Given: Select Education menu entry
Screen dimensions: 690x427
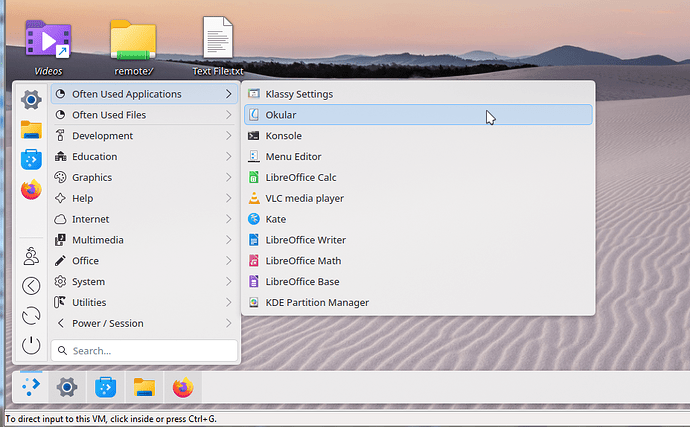Looking at the screenshot, I should (144, 156).
